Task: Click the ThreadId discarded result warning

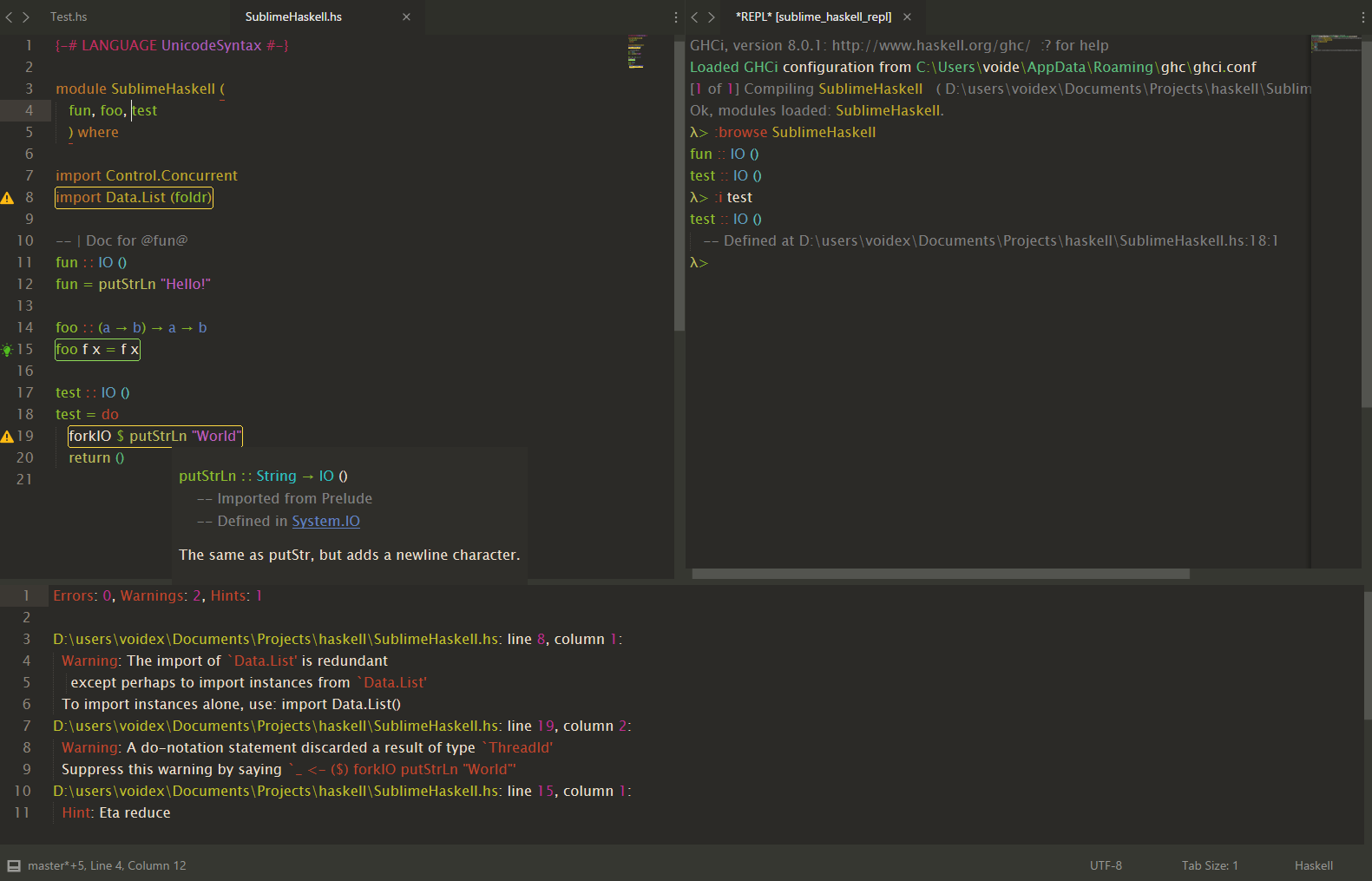Action: pos(307,747)
